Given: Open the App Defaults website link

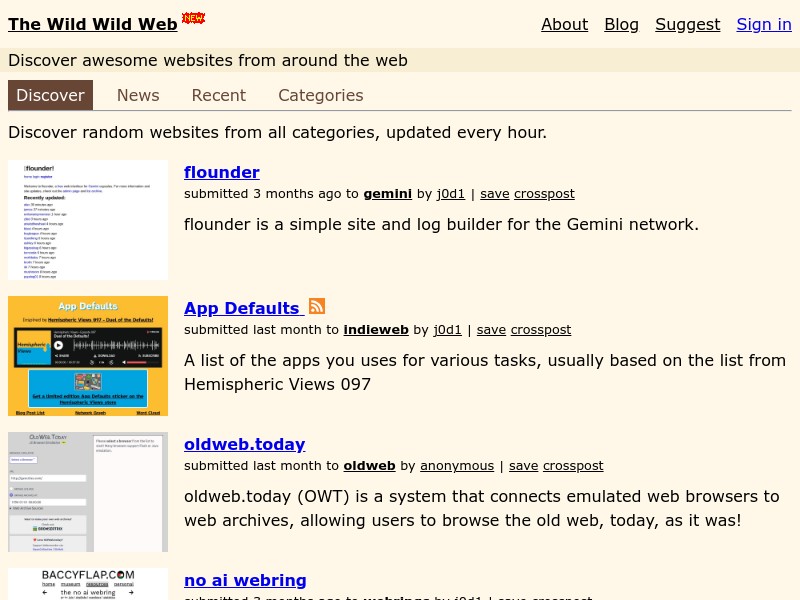Looking at the screenshot, I should pyautogui.click(x=244, y=308).
